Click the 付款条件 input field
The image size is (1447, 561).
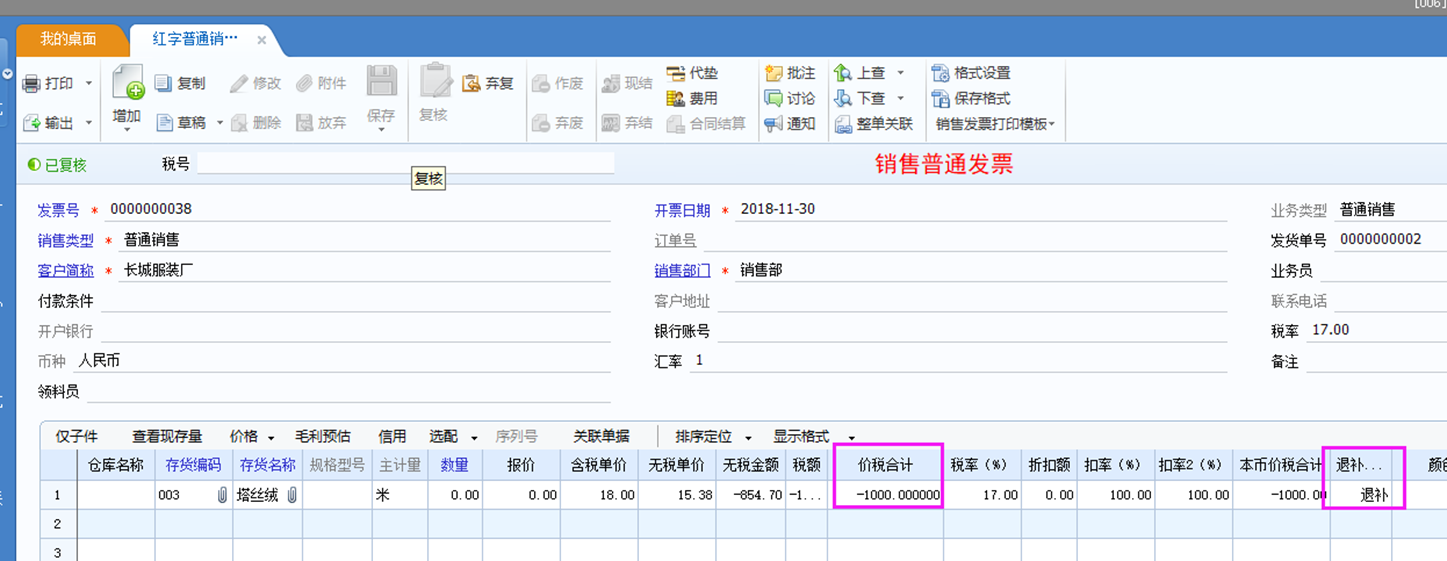(x=355, y=301)
